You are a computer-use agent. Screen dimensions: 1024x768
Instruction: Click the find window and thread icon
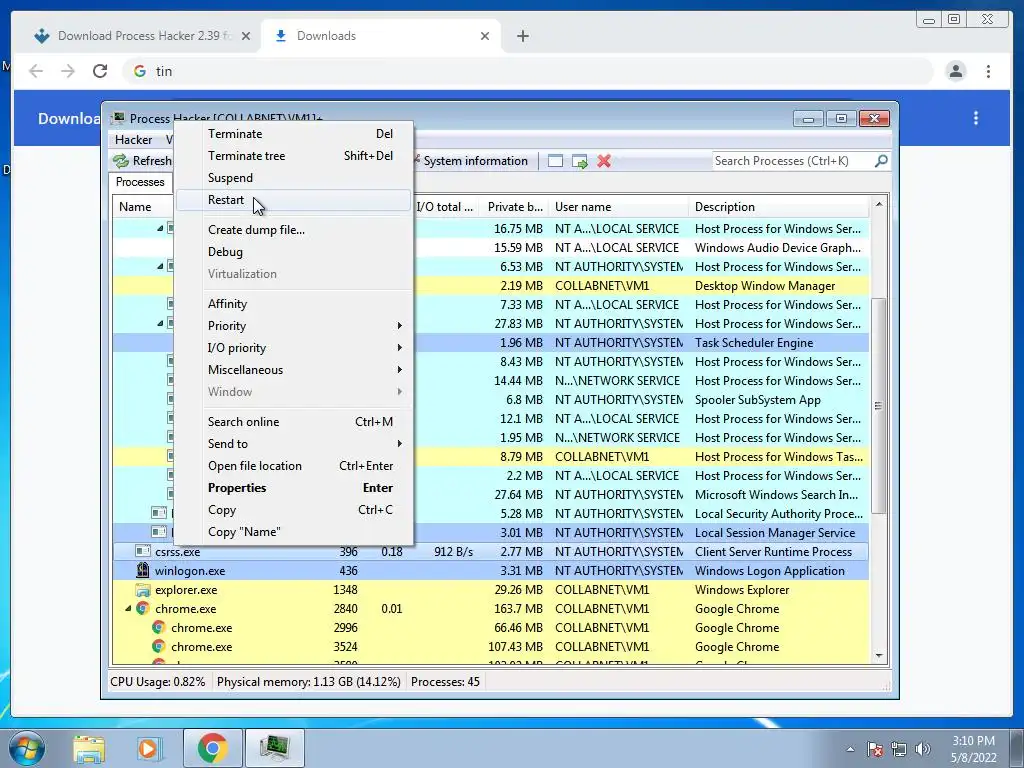click(x=579, y=161)
